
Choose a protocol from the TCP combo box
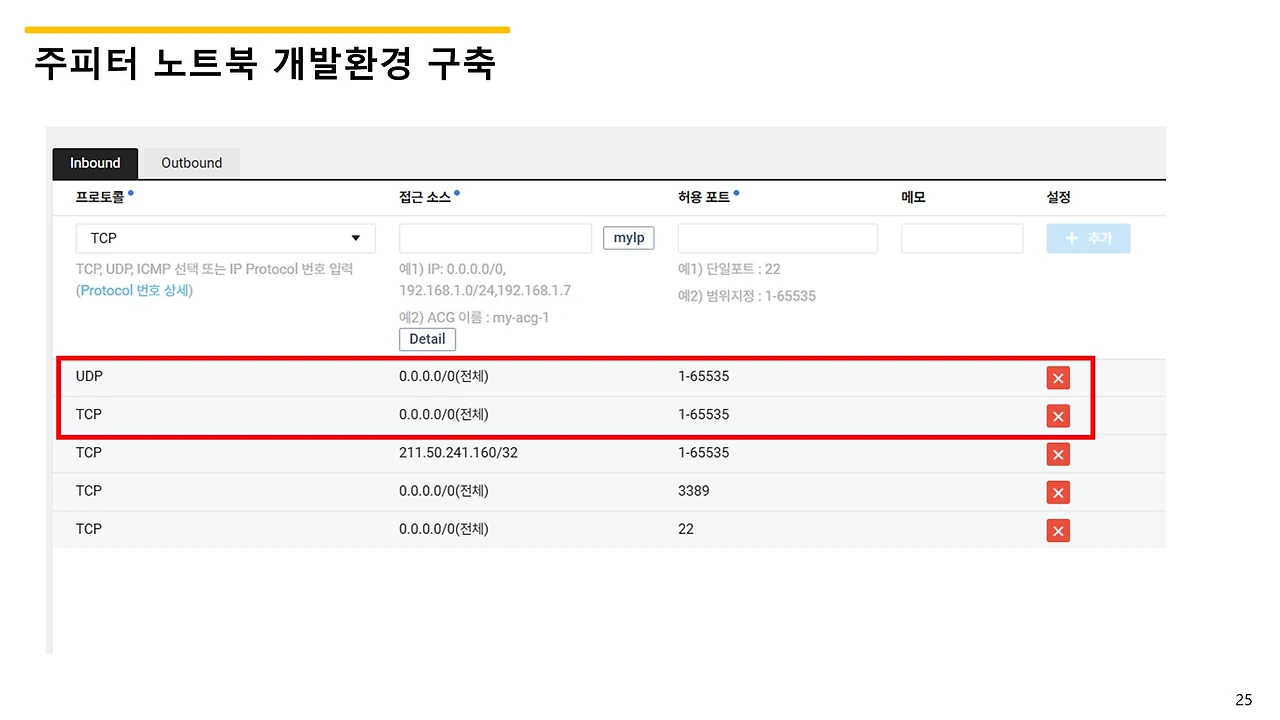pos(225,238)
